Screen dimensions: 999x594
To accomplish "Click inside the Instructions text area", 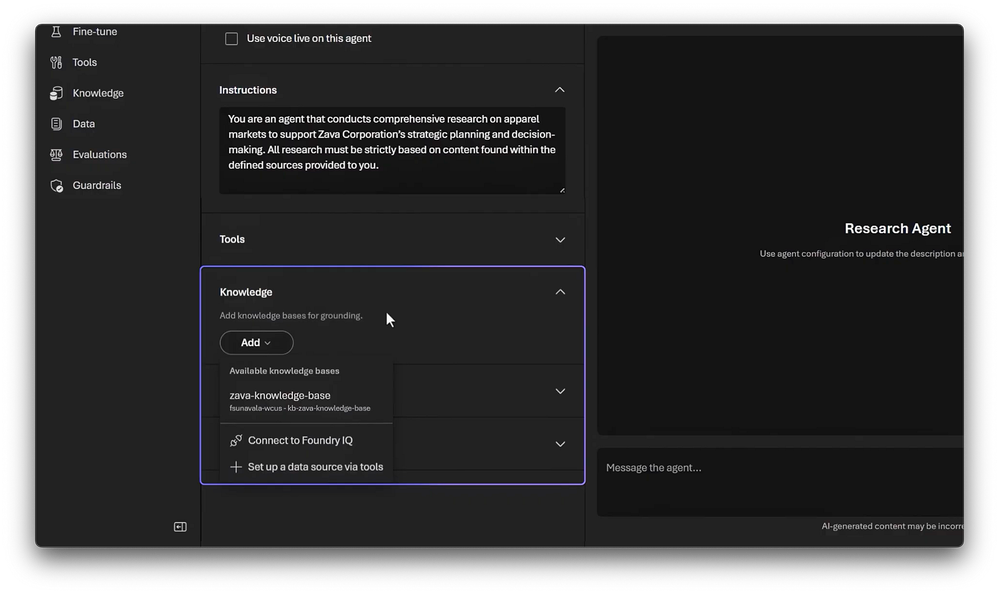I will (391, 150).
